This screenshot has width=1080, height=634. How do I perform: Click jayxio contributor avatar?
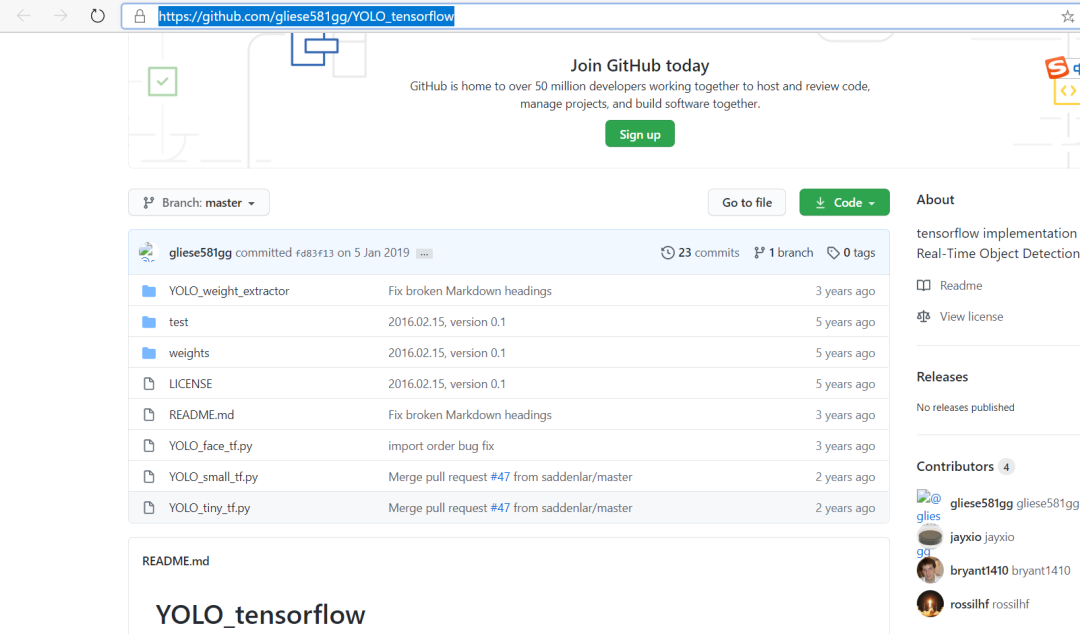tap(930, 536)
